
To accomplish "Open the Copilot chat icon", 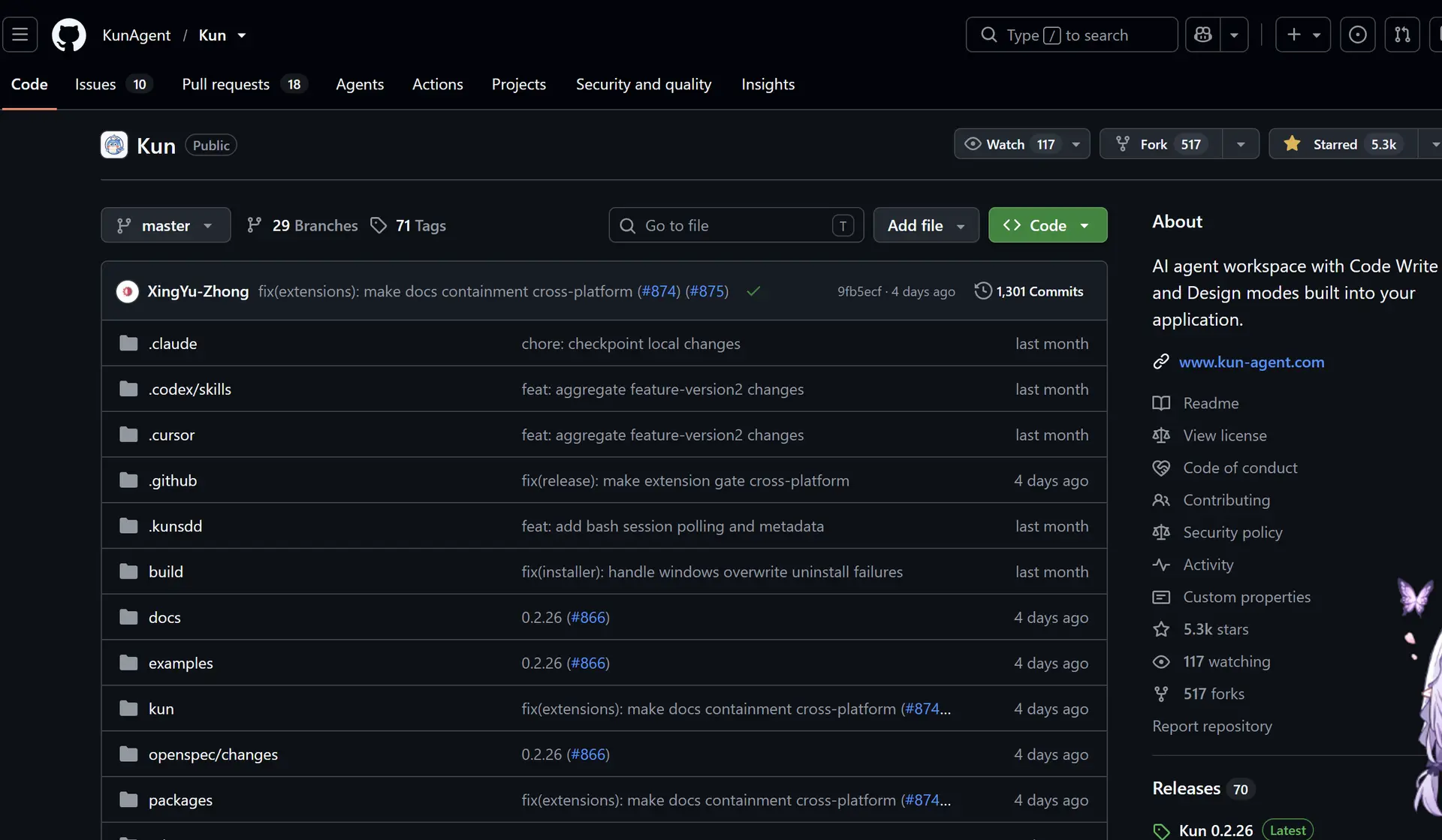I will coord(1203,35).
